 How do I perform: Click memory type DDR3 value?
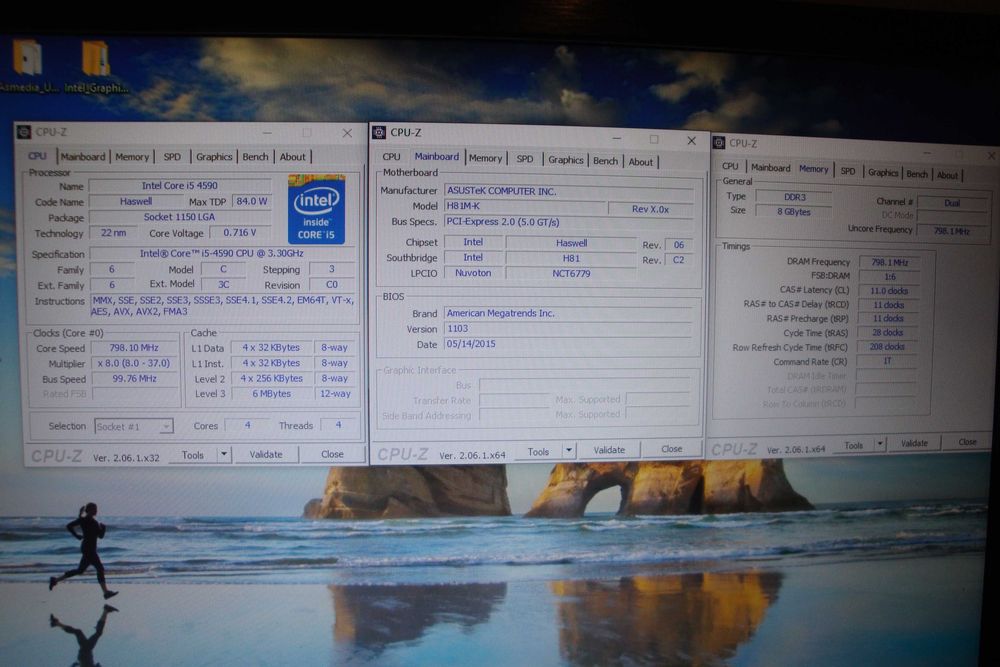click(x=795, y=197)
